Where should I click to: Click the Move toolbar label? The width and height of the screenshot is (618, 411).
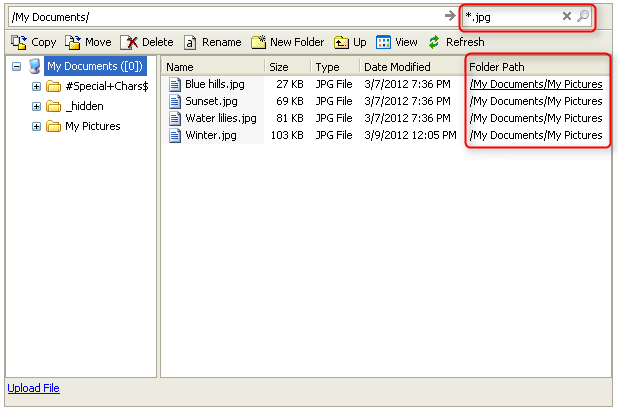coord(98,42)
